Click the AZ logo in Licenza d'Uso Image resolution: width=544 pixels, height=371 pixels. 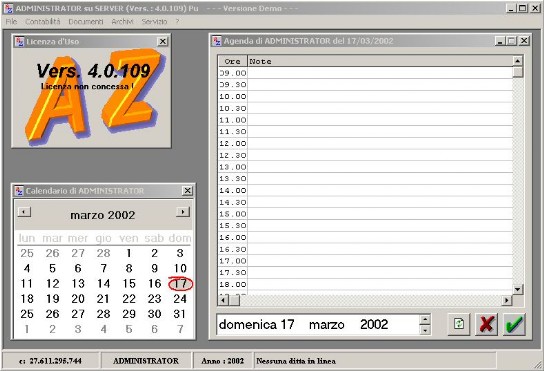point(92,96)
